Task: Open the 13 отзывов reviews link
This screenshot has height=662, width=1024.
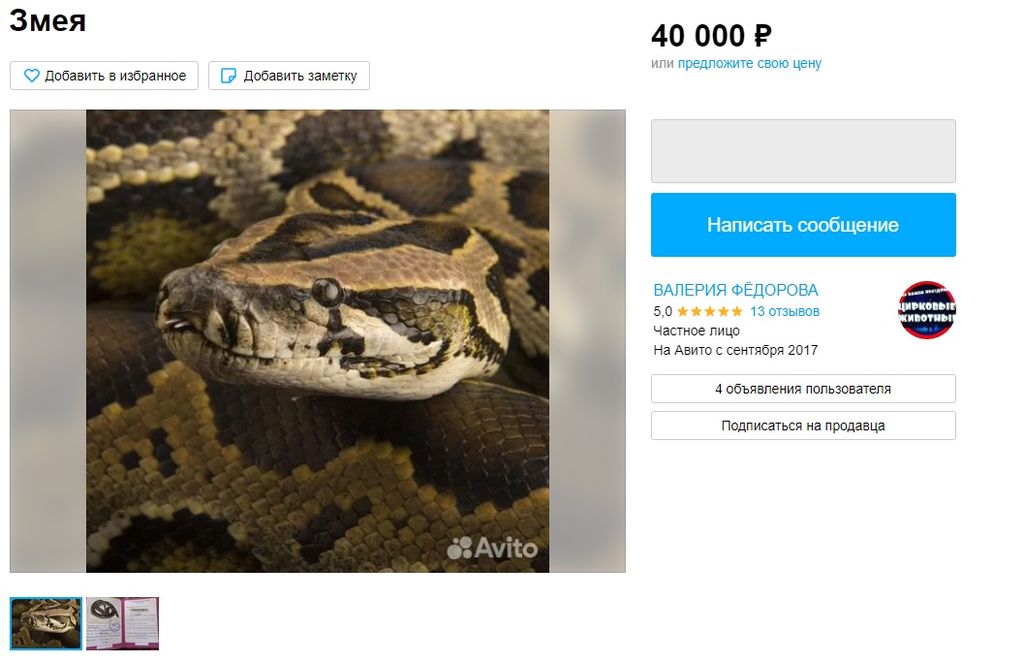Action: point(784,311)
